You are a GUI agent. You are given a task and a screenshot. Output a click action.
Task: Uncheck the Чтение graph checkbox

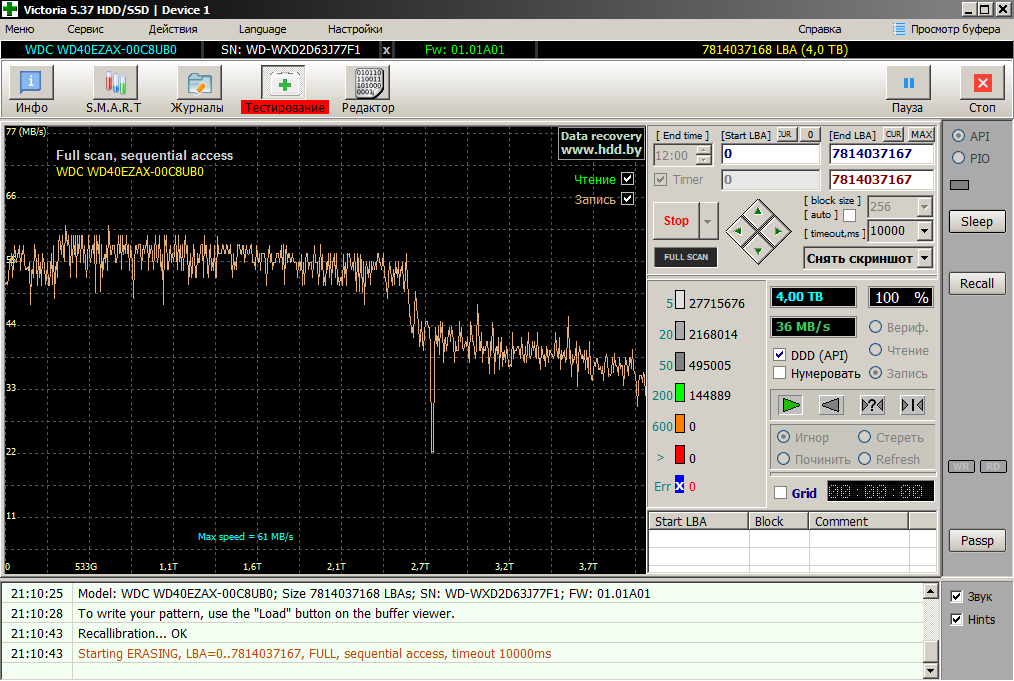[627, 179]
